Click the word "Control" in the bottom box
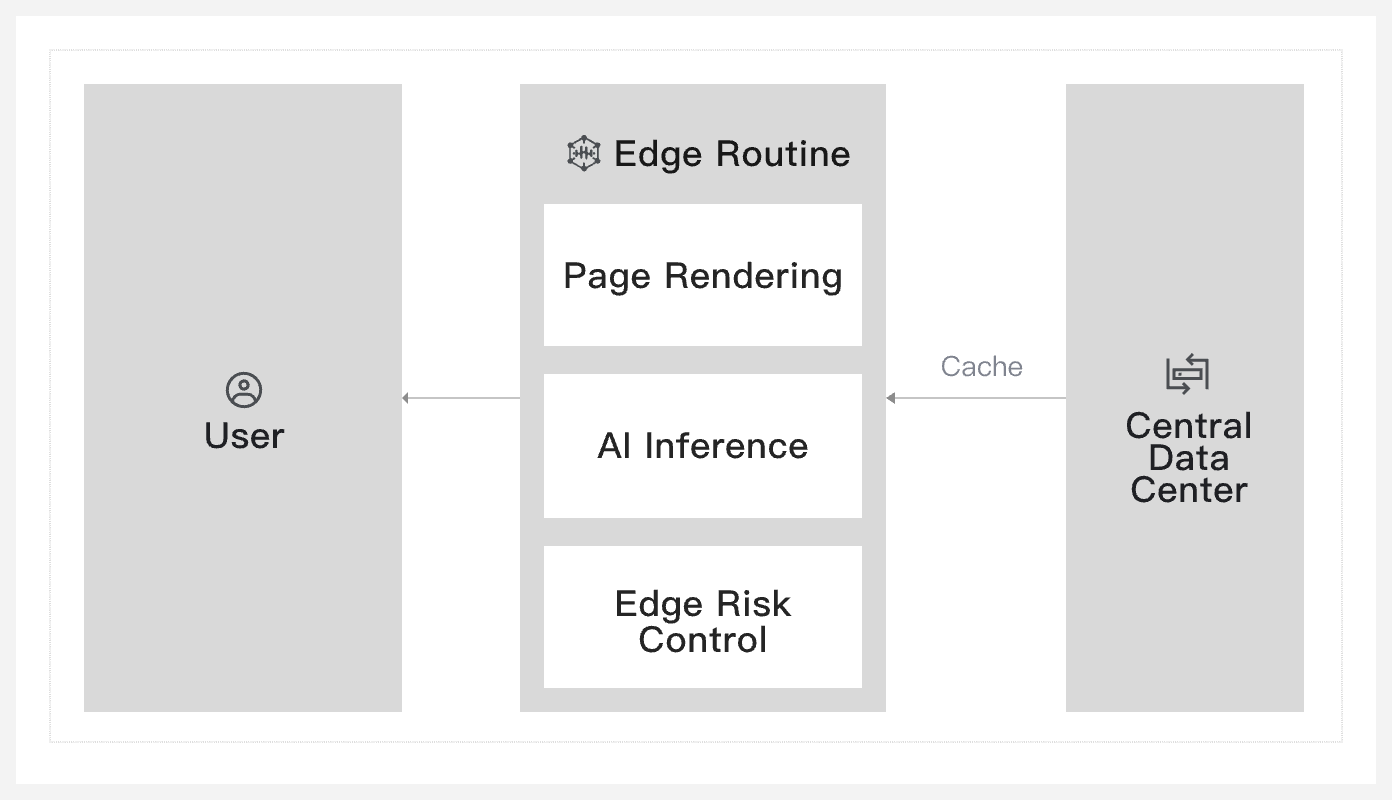Viewport: 1392px width, 800px height. [x=702, y=640]
